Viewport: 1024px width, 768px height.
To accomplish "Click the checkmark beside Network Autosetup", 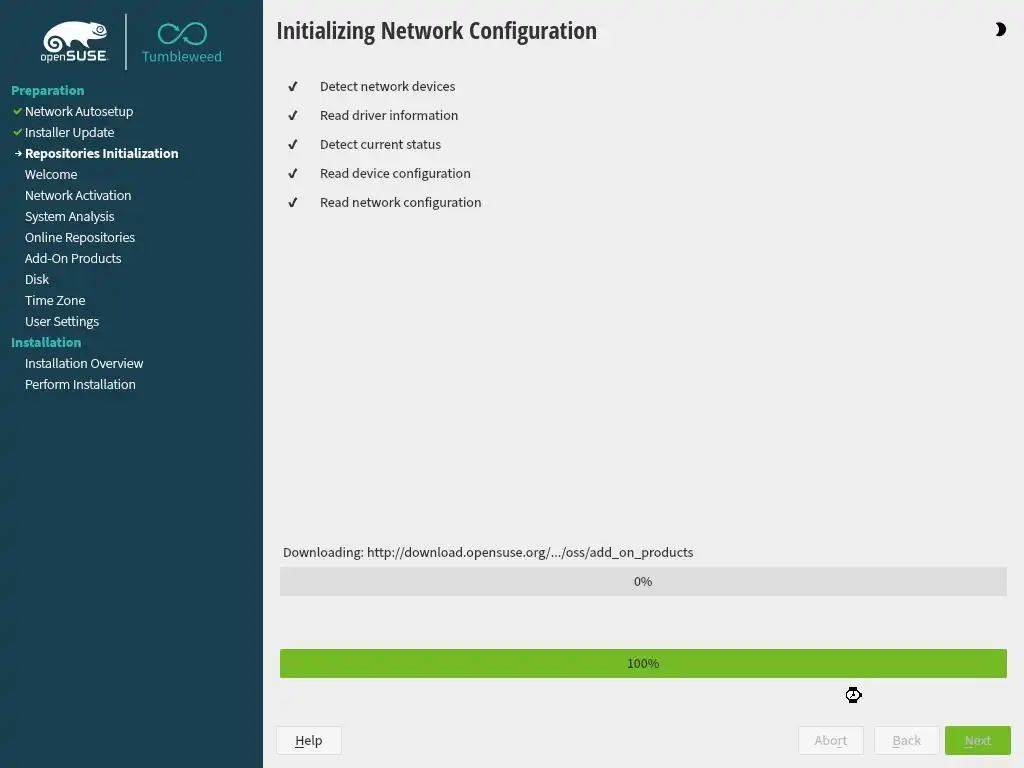I will point(17,111).
